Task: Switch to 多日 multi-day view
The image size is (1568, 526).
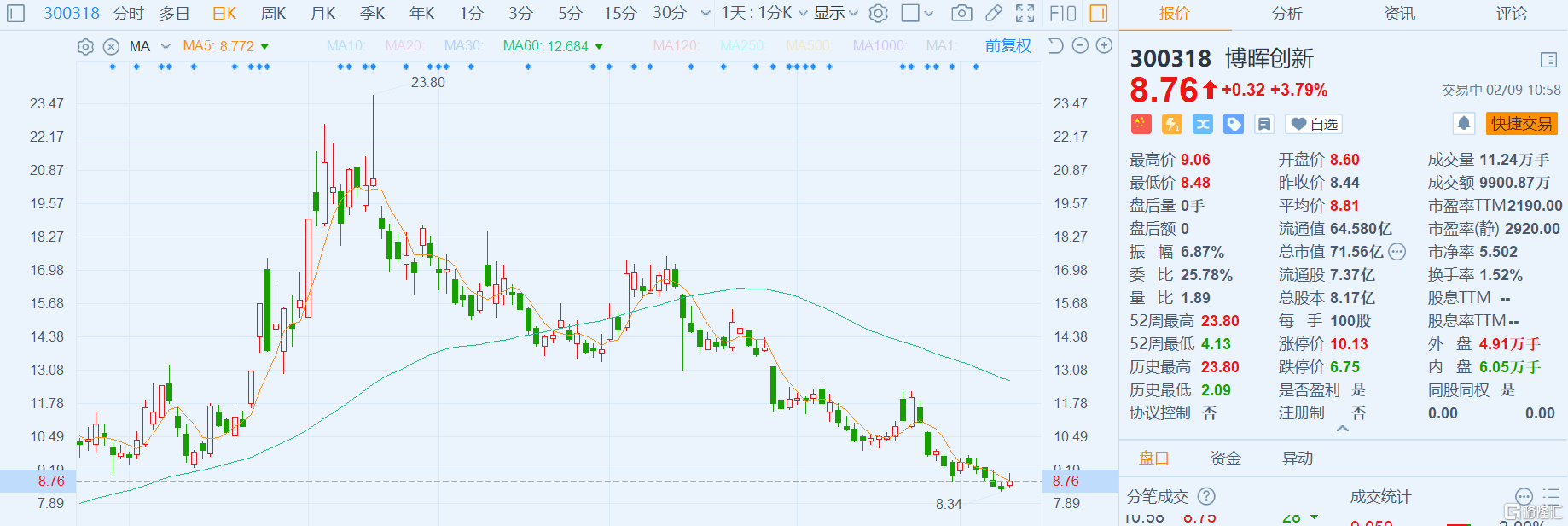Action: point(175,14)
